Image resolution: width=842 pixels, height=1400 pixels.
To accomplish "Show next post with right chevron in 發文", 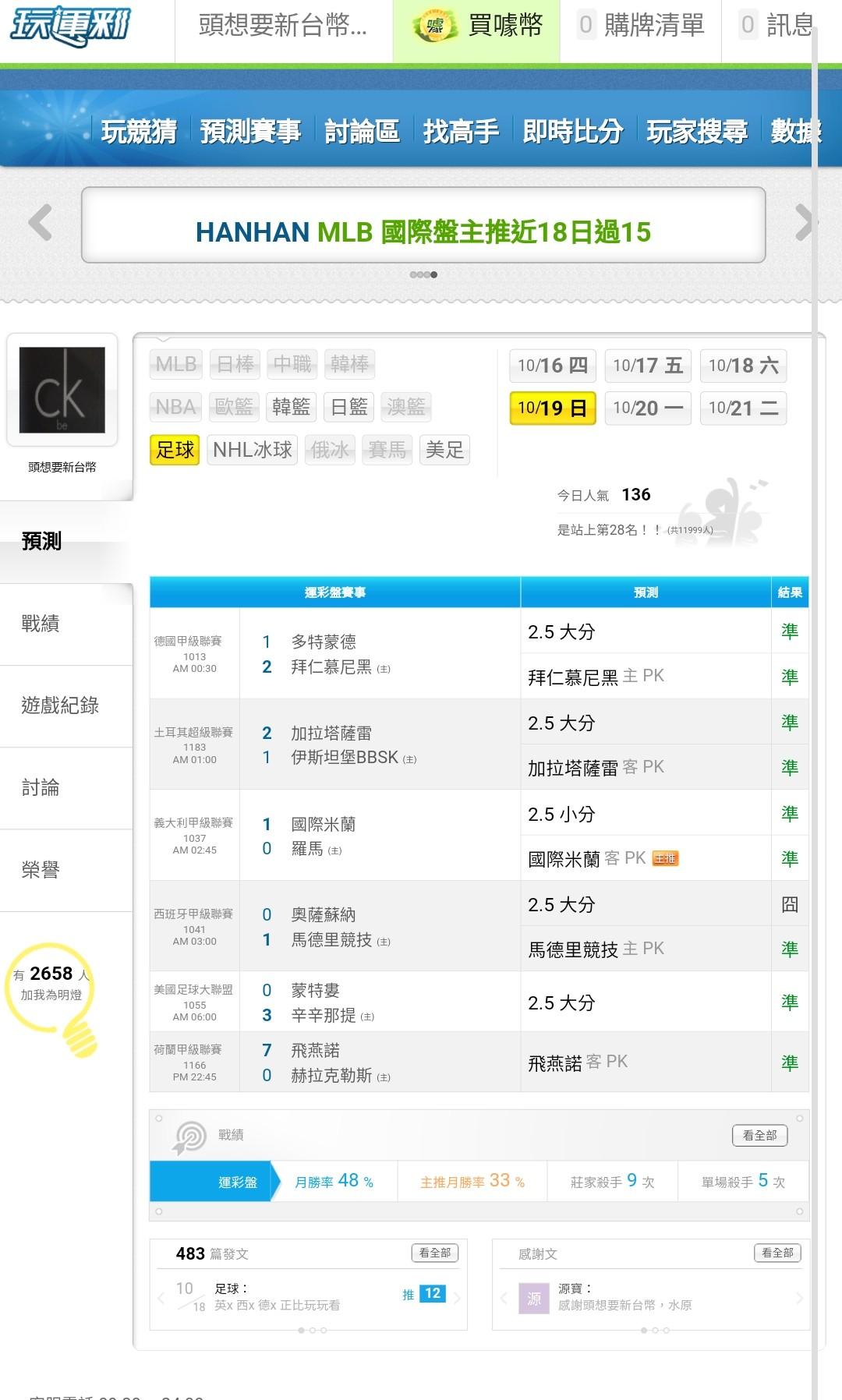I will pyautogui.click(x=457, y=1298).
